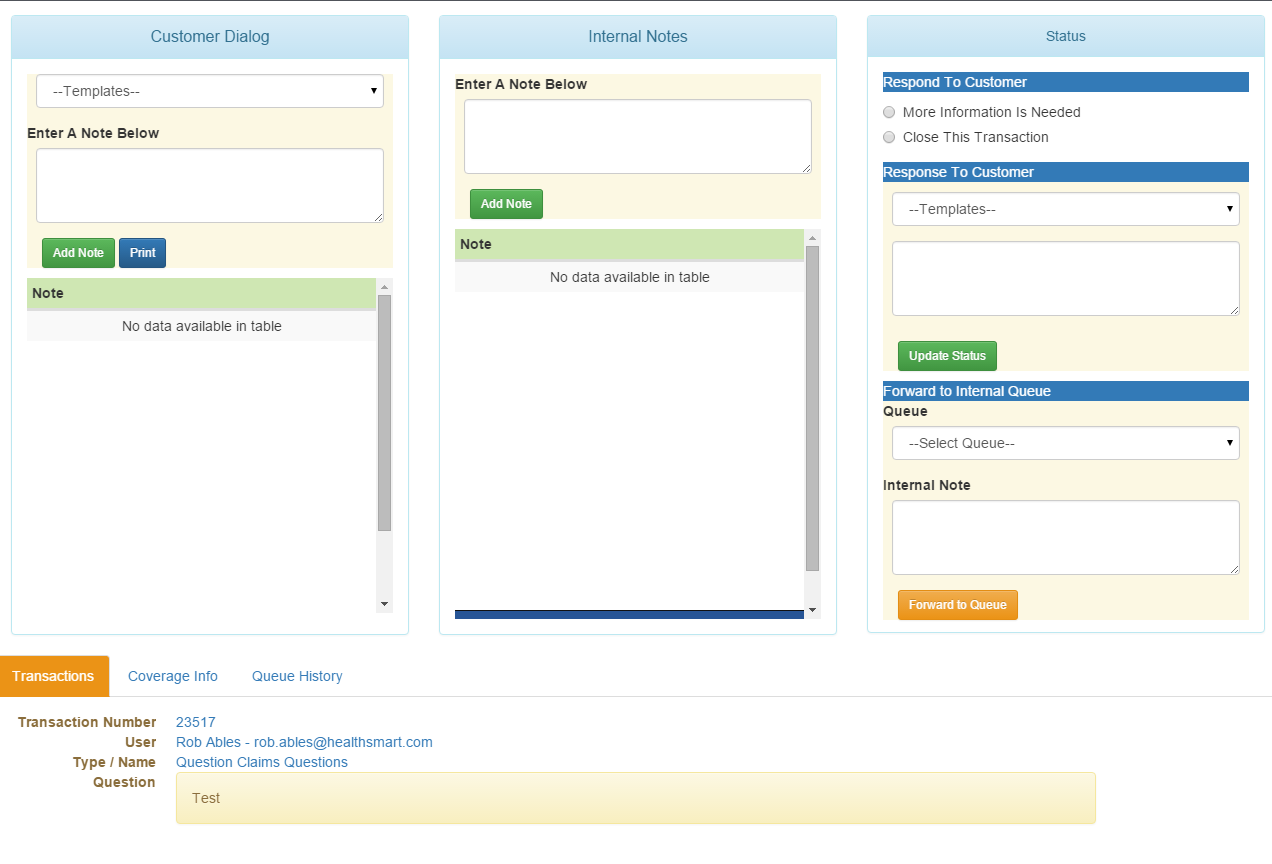Sort by the Note column header in Internal Notes
This screenshot has width=1272, height=864.
(629, 245)
